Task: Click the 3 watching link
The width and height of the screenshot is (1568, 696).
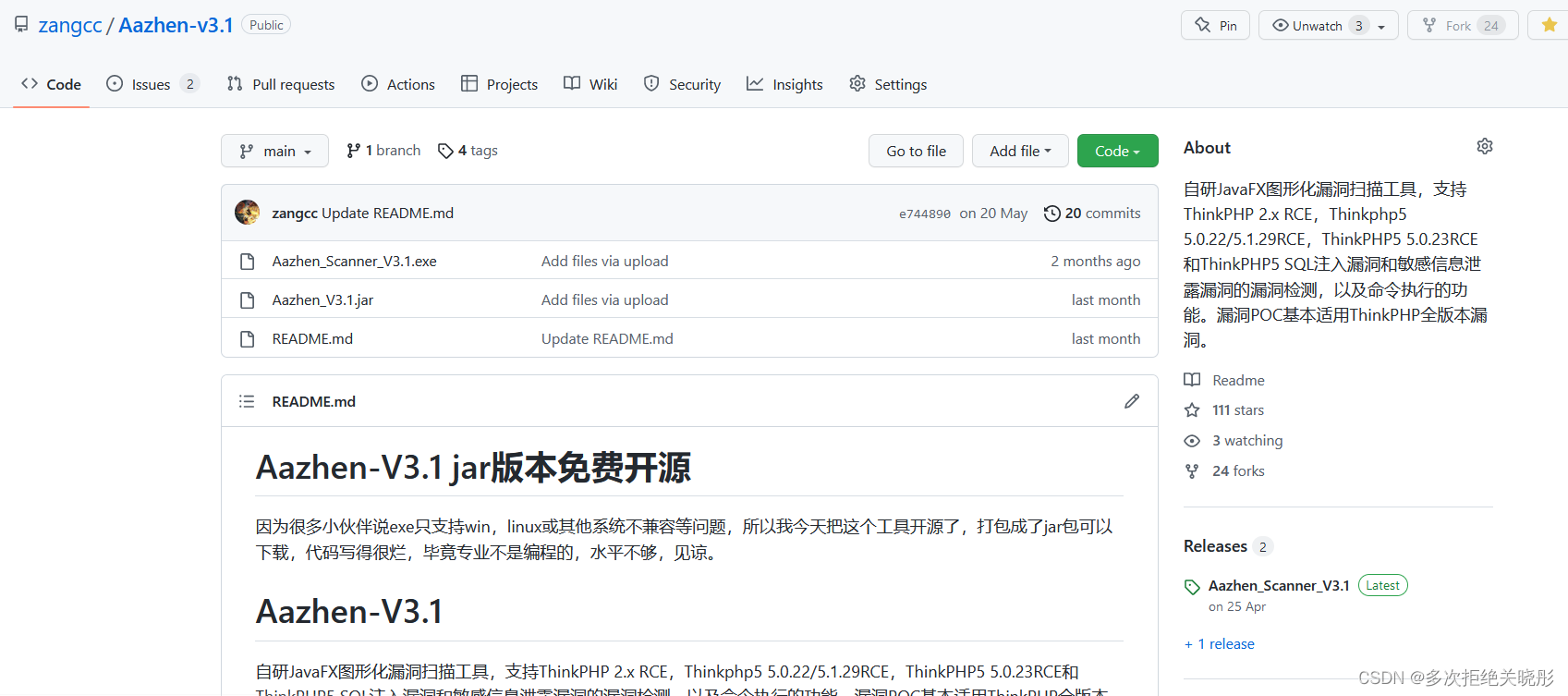Action: click(1234, 441)
